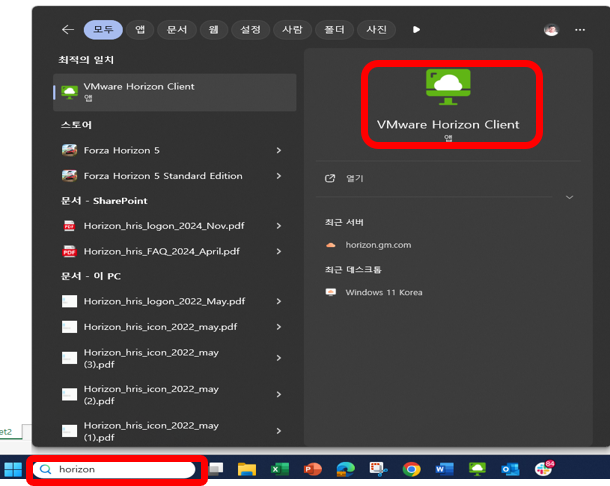Open the Windows 11 Korea recent desktop

tap(383, 293)
